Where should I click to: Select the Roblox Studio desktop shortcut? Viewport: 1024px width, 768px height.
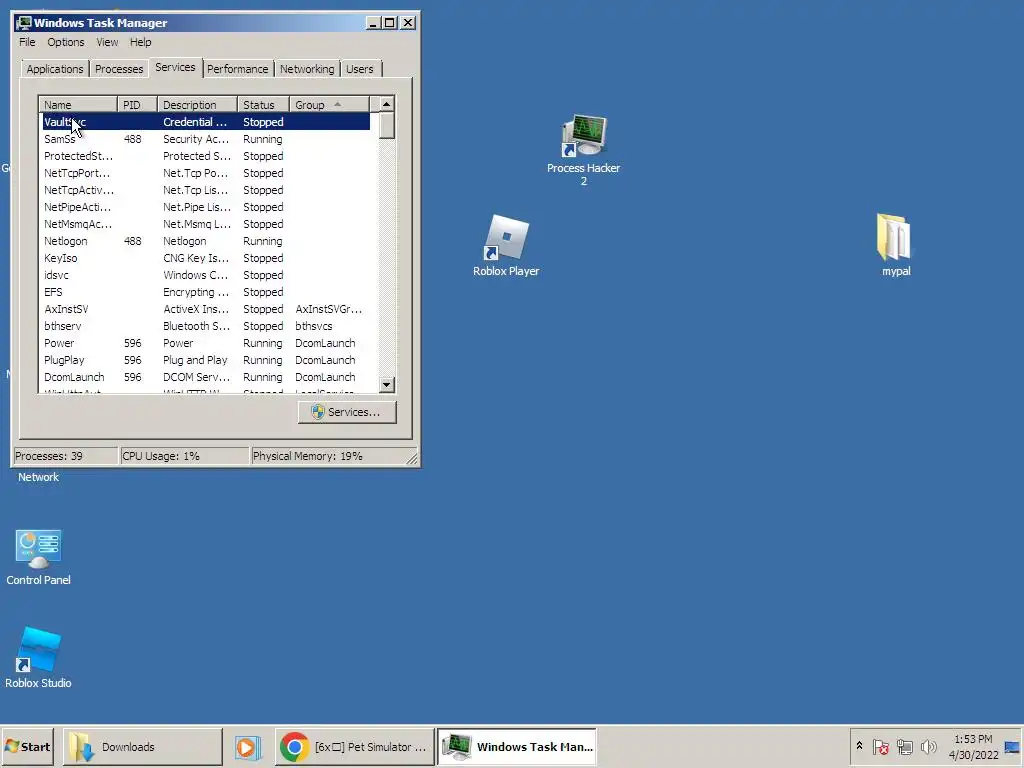point(38,658)
